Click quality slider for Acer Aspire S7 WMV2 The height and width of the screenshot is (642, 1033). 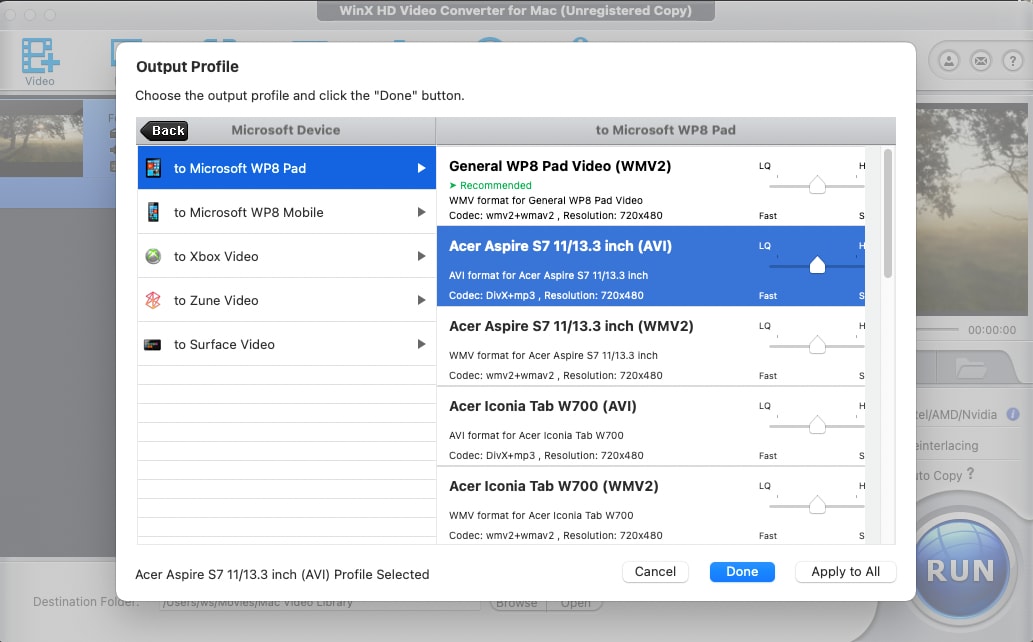click(x=817, y=345)
